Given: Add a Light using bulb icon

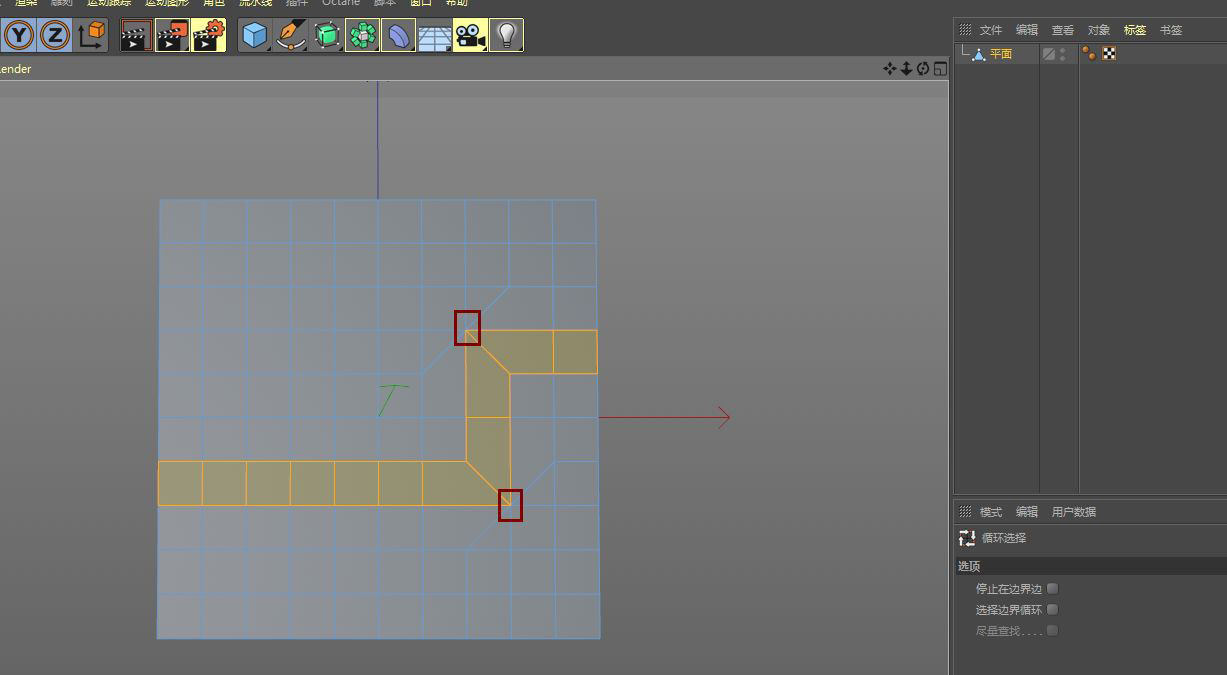Looking at the screenshot, I should 506,36.
